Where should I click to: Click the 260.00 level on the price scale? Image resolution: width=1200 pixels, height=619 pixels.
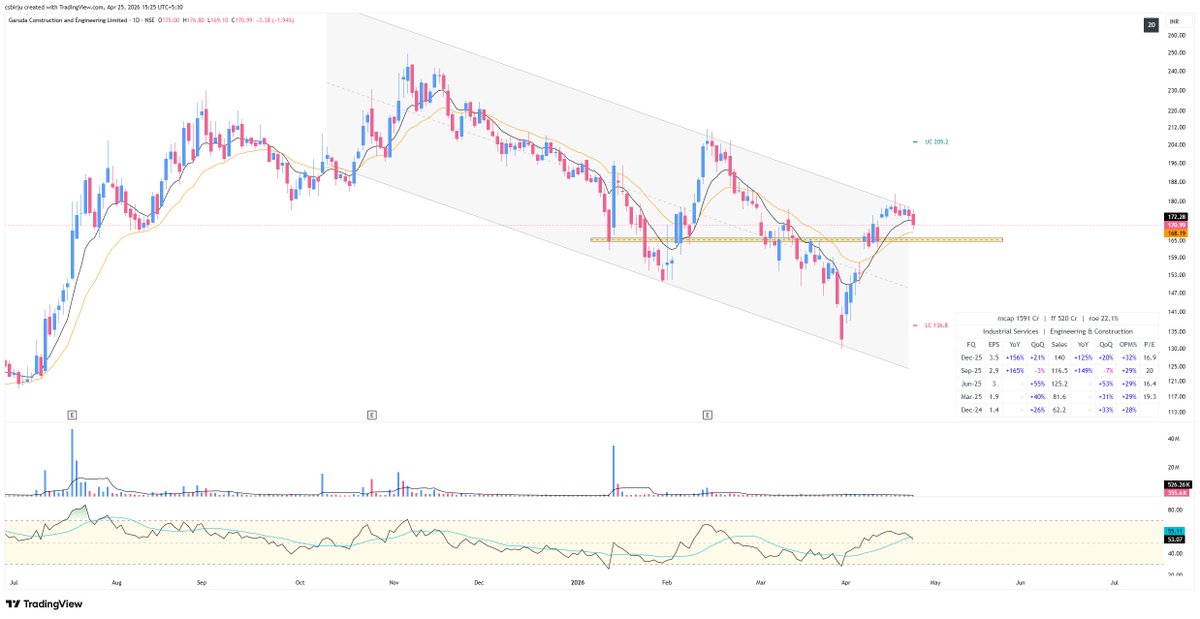coord(1176,35)
